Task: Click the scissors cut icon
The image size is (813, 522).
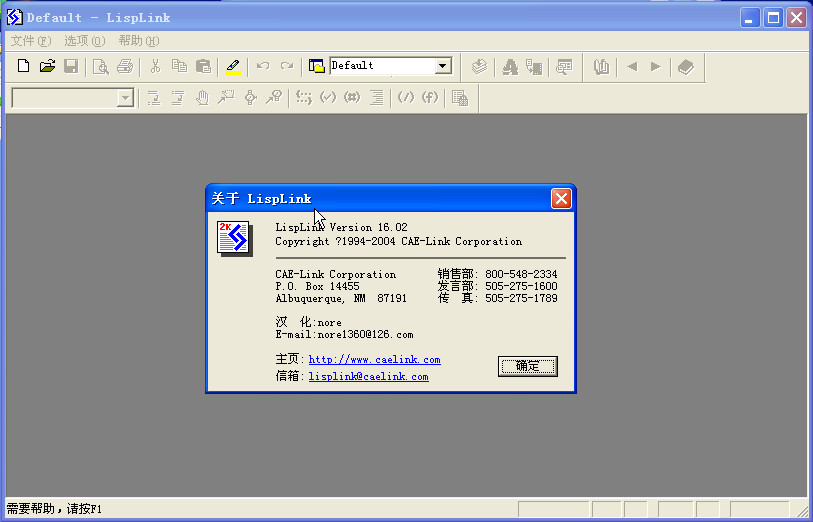Action: pos(155,66)
